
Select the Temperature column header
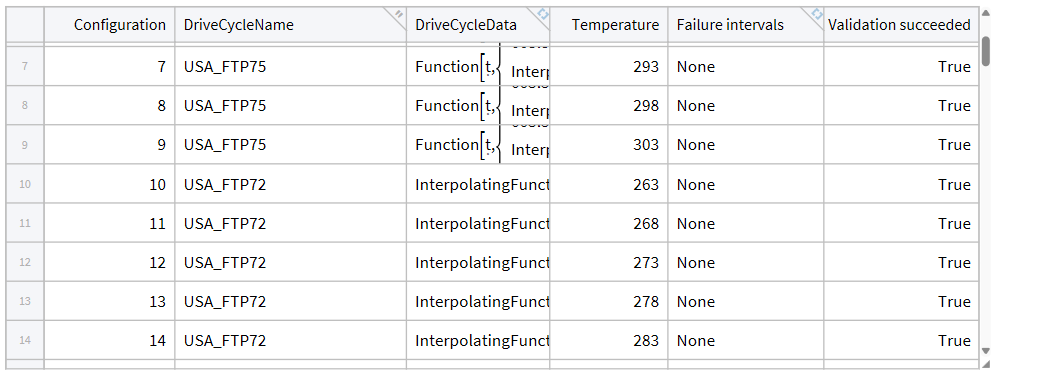tap(609, 25)
